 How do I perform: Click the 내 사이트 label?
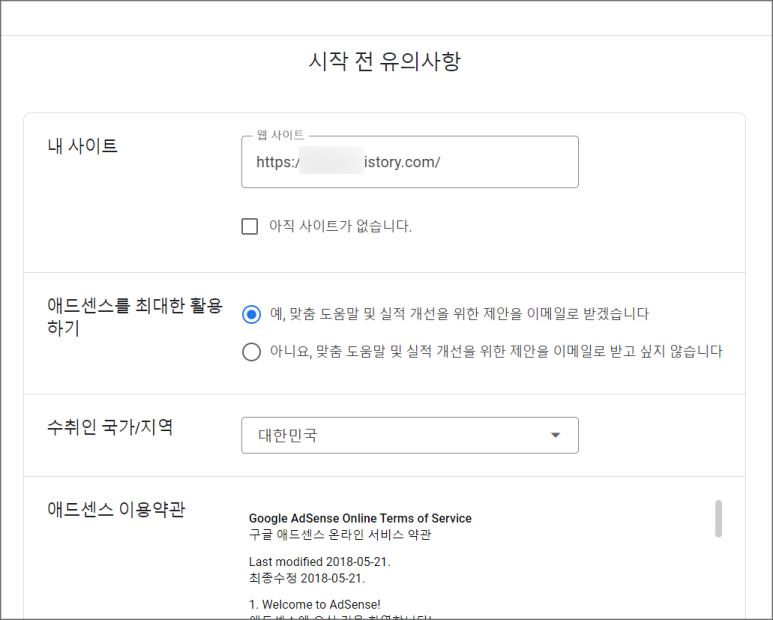coord(82,146)
